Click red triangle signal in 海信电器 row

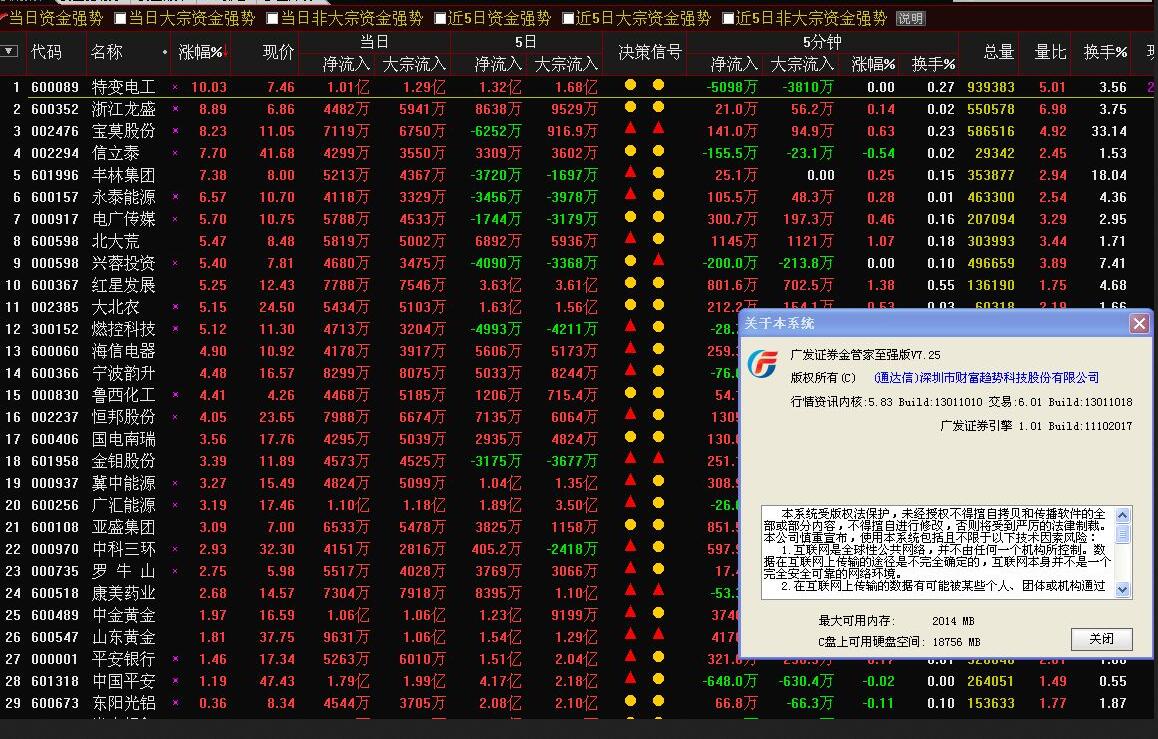pos(631,348)
